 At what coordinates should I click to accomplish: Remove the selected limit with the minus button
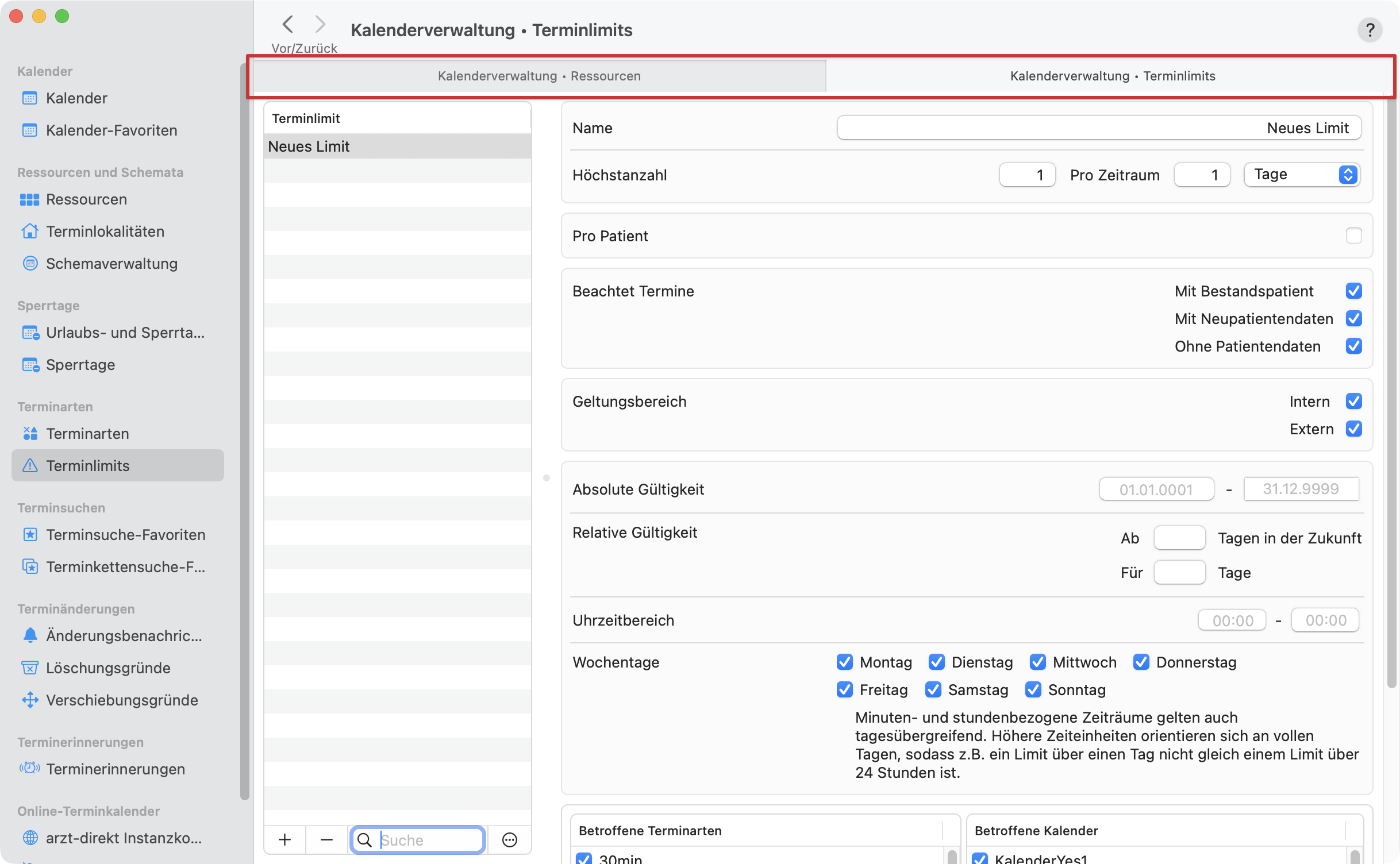(326, 839)
